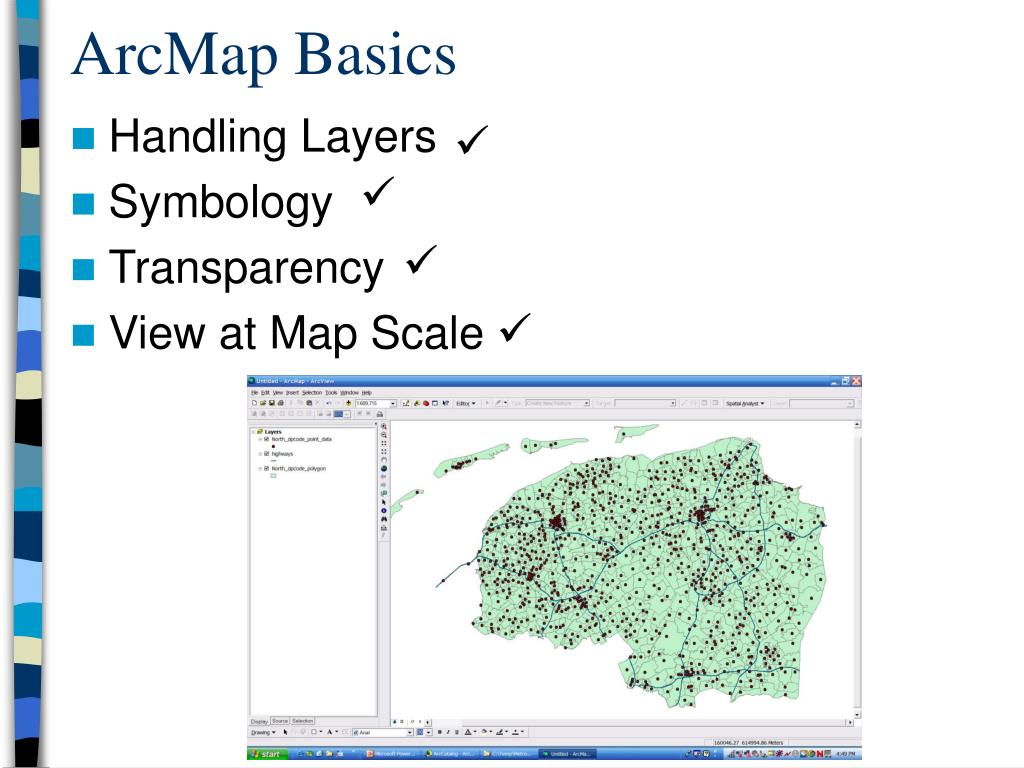Image resolution: width=1024 pixels, height=768 pixels.
Task: Open the Edit menu
Action: tap(265, 392)
